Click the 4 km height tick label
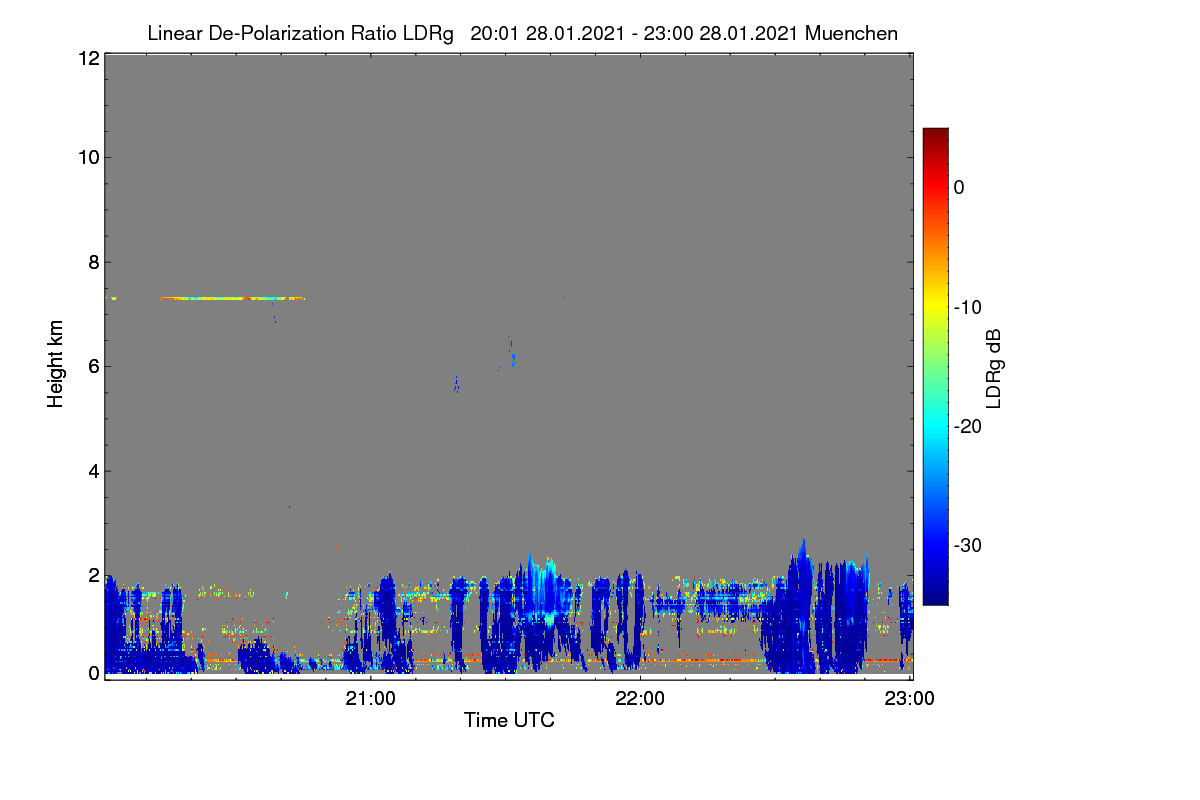The height and width of the screenshot is (800, 1200). (93, 471)
